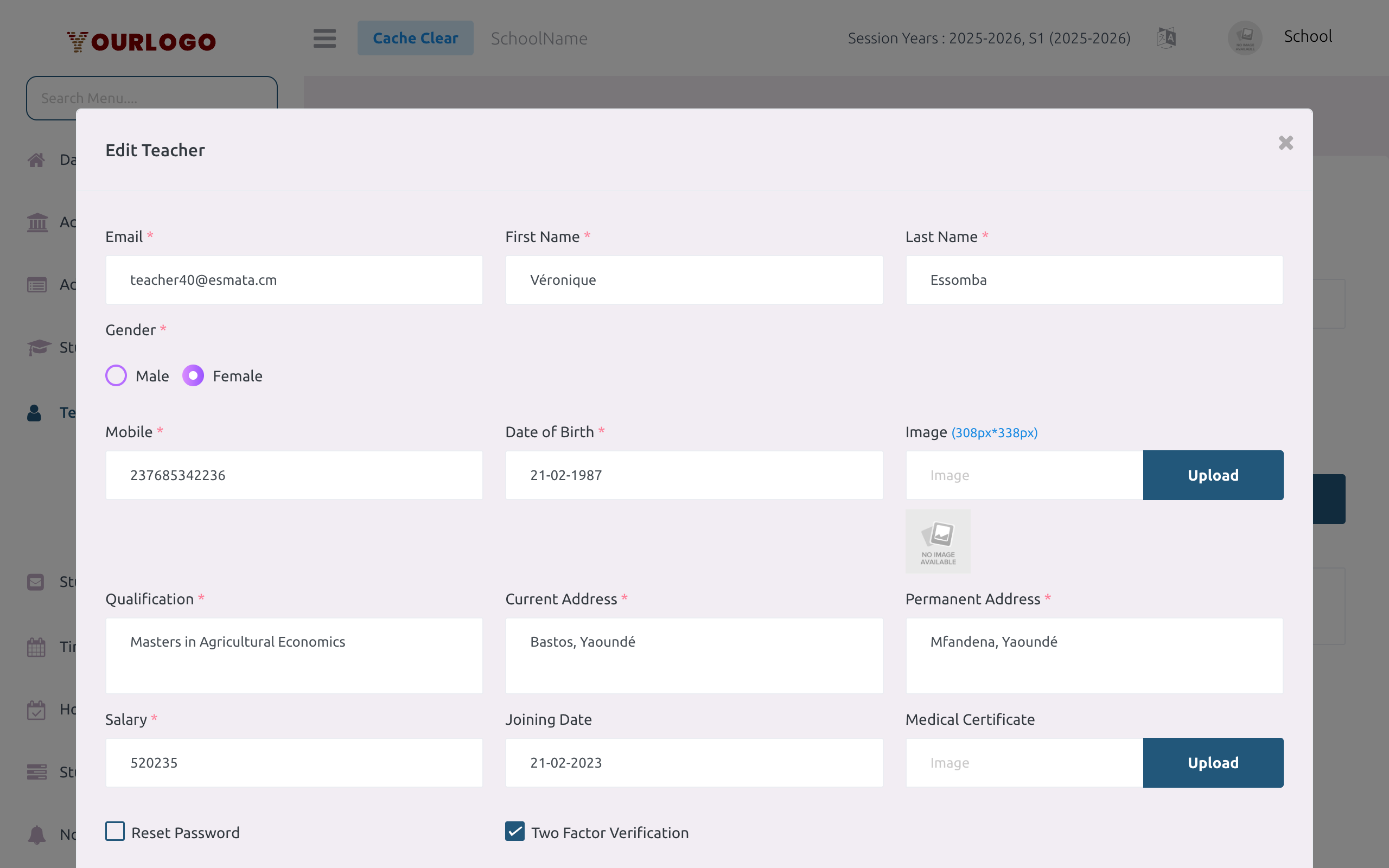Click the SchoolName item in top bar
This screenshot has width=1389, height=868.
[x=538, y=38]
